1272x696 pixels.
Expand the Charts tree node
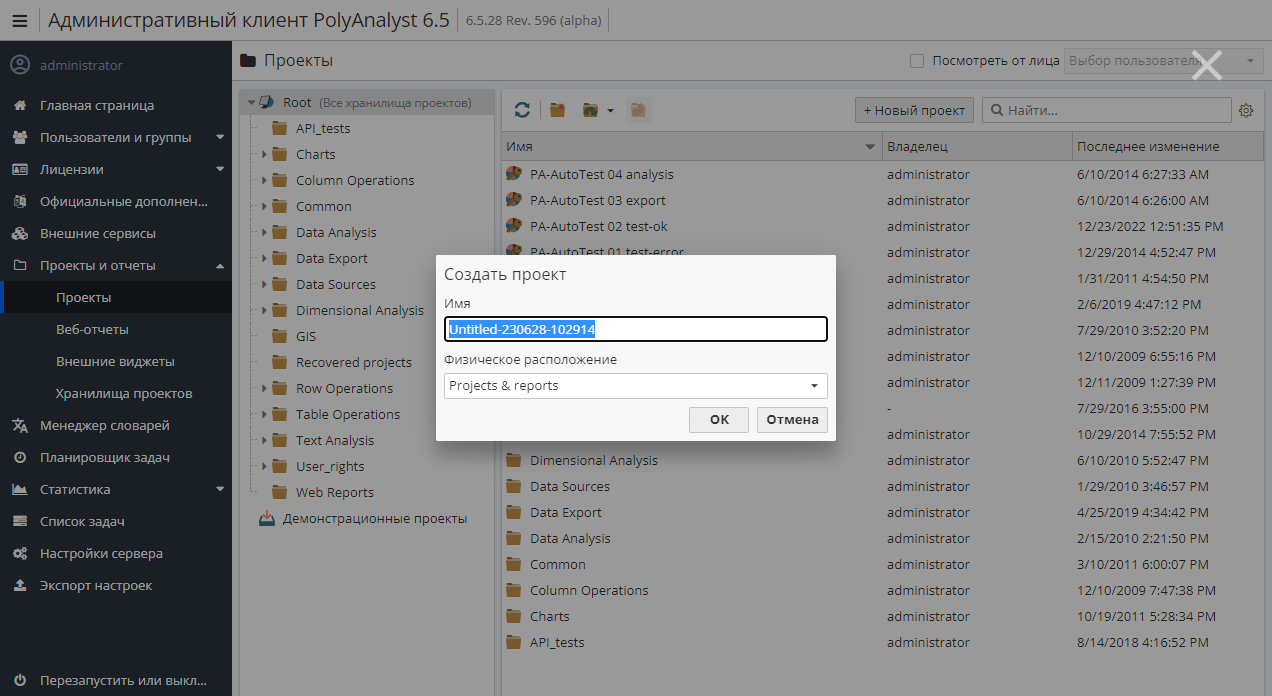pyautogui.click(x=264, y=154)
